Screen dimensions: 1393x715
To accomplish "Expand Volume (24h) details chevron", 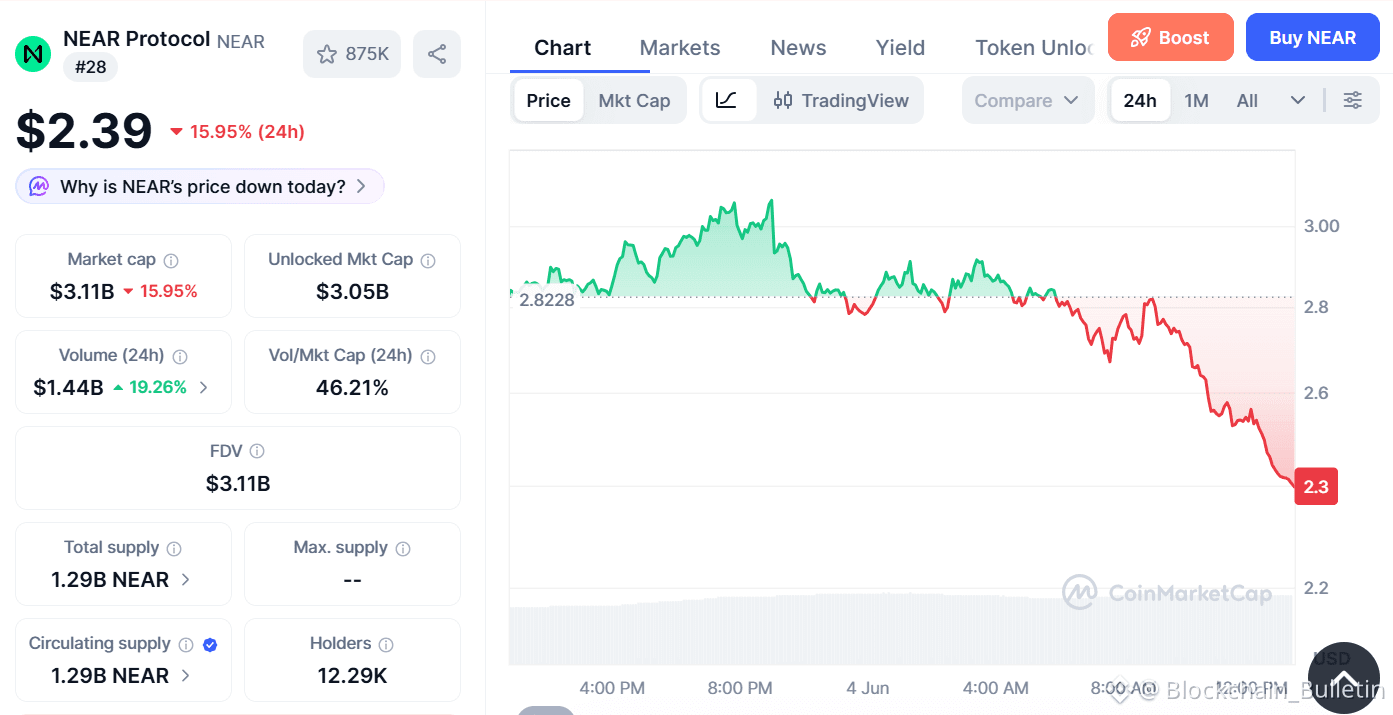I will tap(204, 387).
